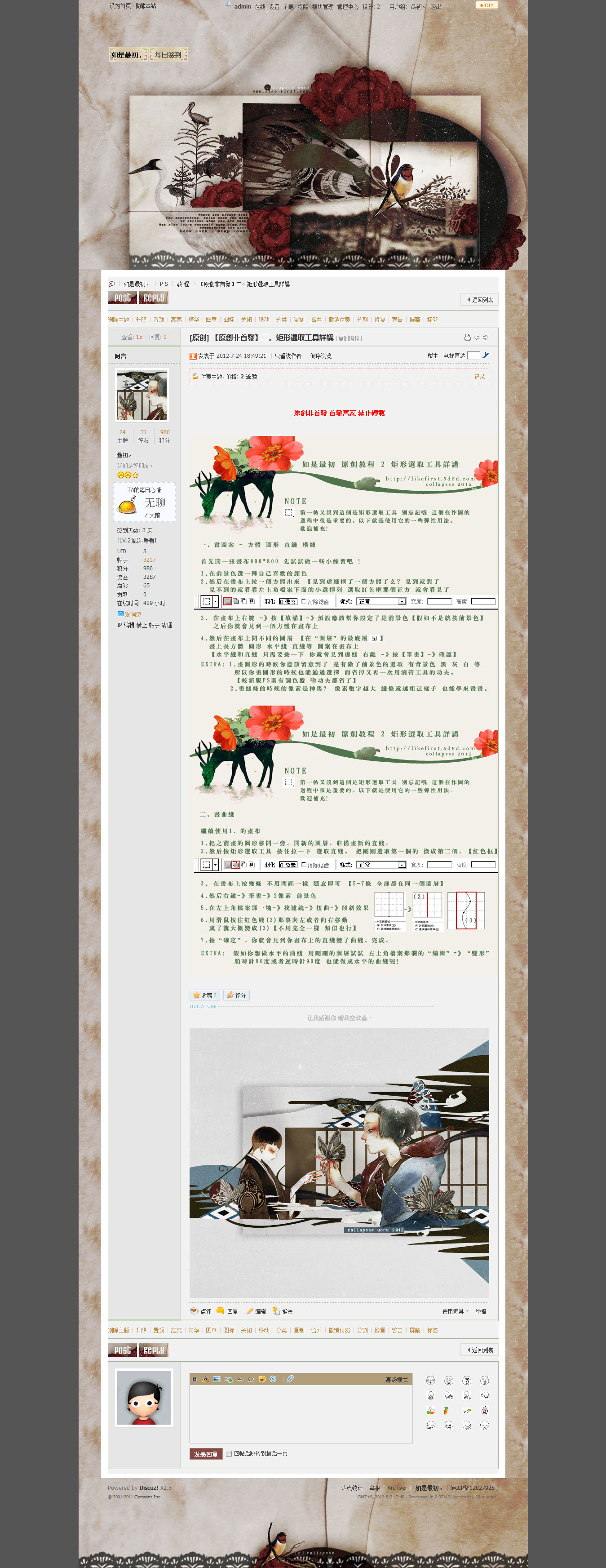Click P S breadcrumb link
Screen dimensions: 606x1568
pyautogui.click(x=164, y=284)
